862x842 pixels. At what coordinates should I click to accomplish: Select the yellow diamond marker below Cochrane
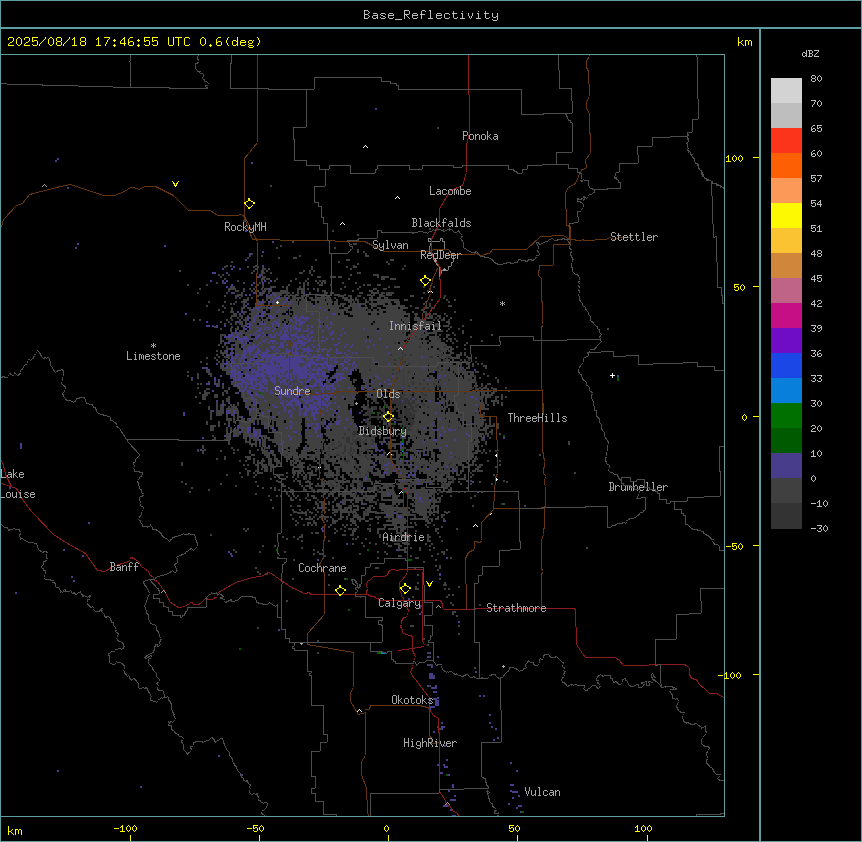pyautogui.click(x=340, y=590)
